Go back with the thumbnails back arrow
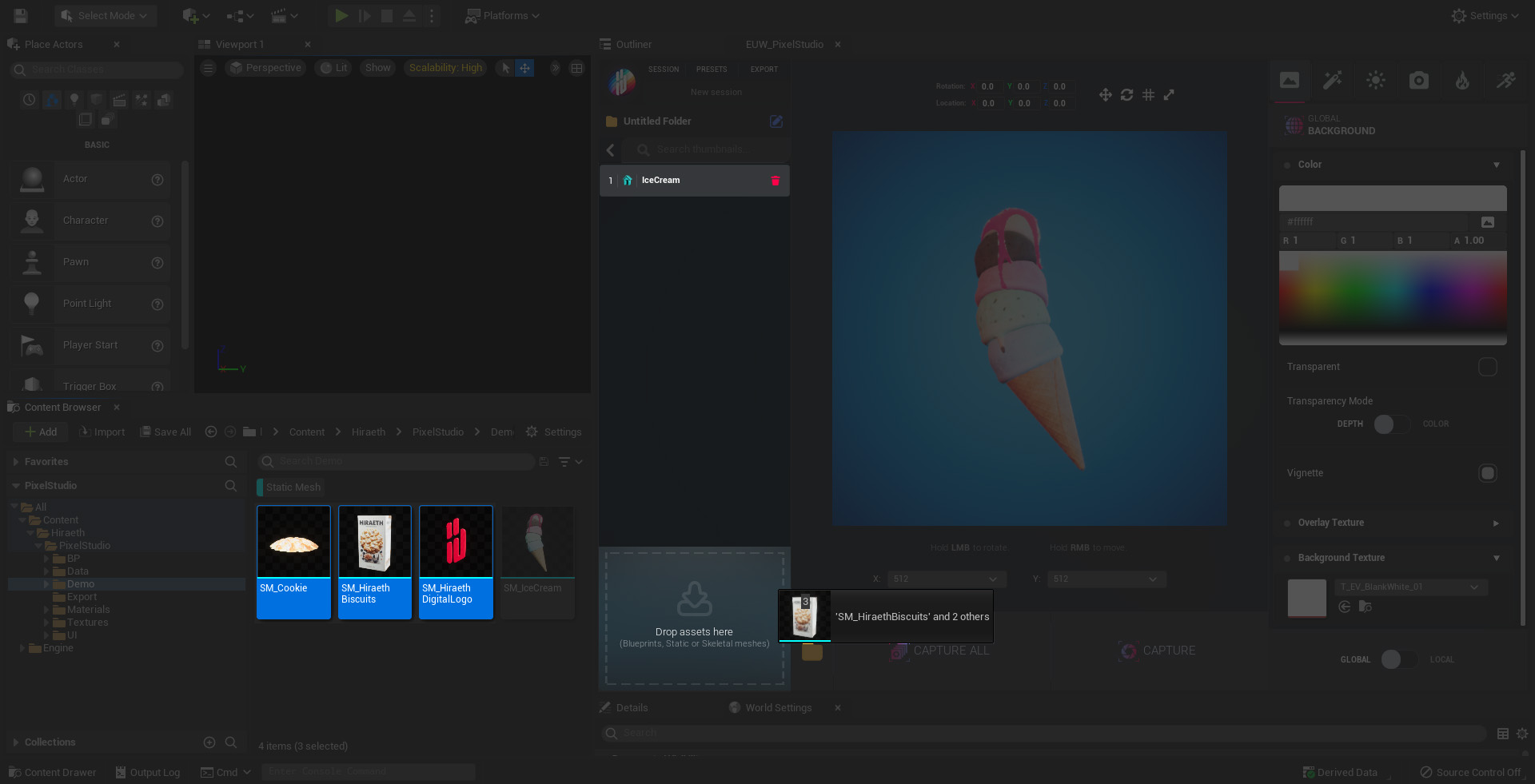 click(611, 150)
